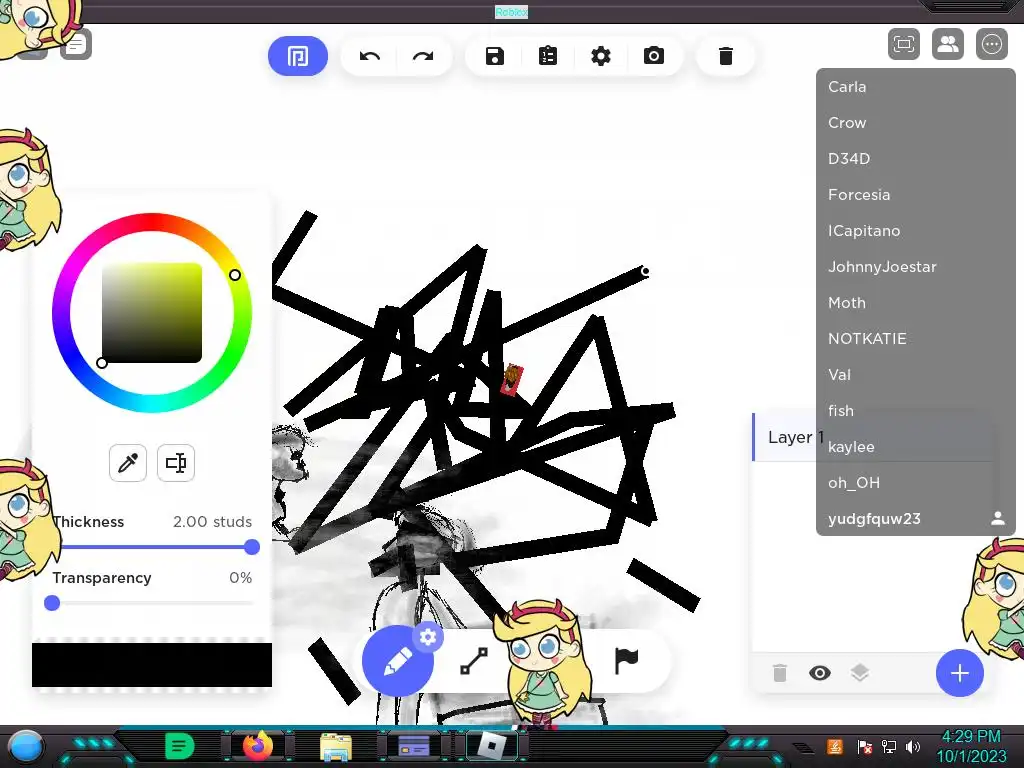Click the volume speaker tray icon
Image resolution: width=1024 pixels, height=768 pixels.
coord(913,746)
